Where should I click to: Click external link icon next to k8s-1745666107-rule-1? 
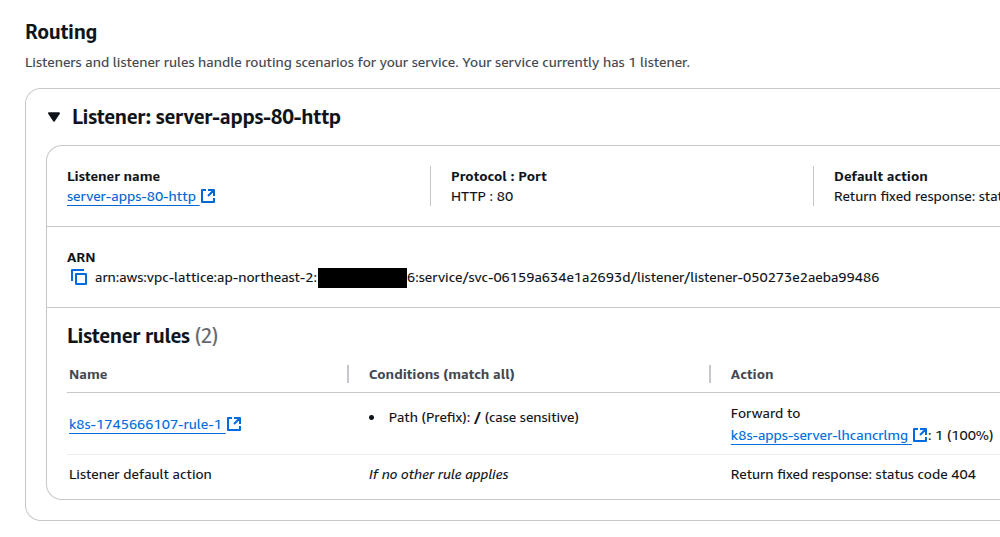pyautogui.click(x=234, y=425)
